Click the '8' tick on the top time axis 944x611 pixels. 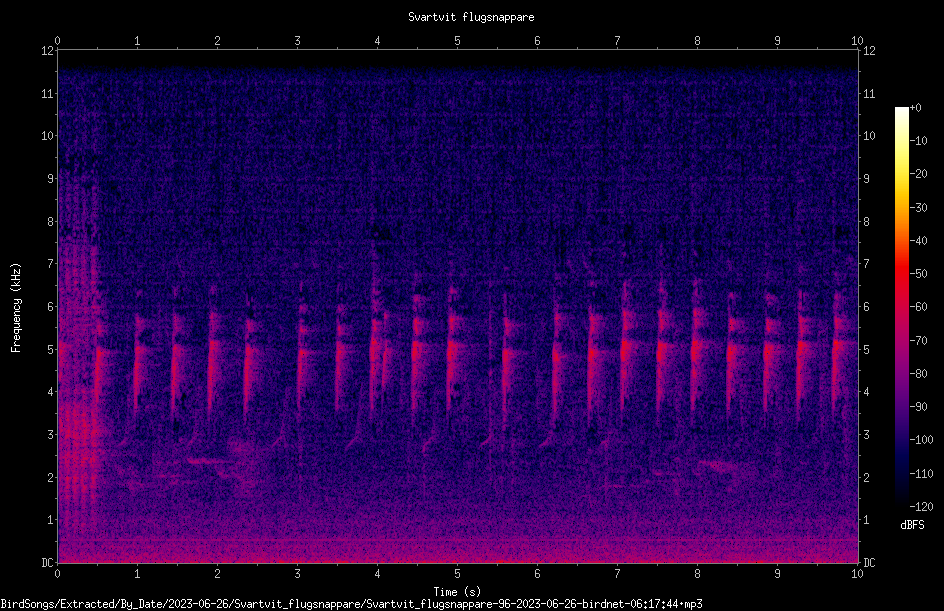click(697, 41)
